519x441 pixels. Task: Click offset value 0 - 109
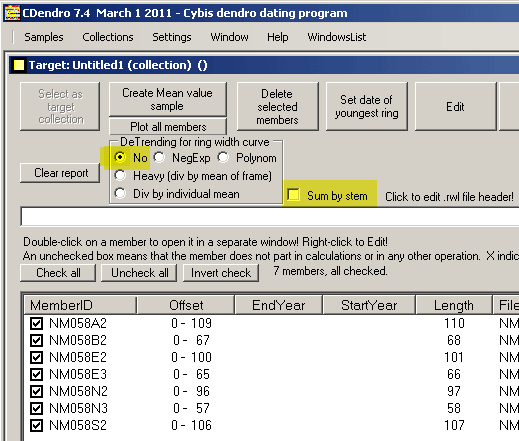pyautogui.click(x=191, y=323)
